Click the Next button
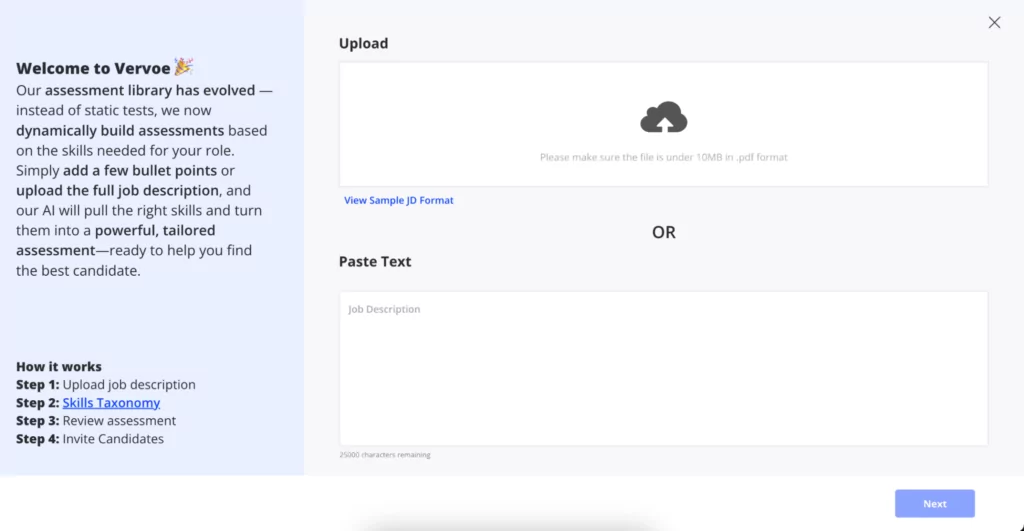Image resolution: width=1024 pixels, height=531 pixels. 935,504
